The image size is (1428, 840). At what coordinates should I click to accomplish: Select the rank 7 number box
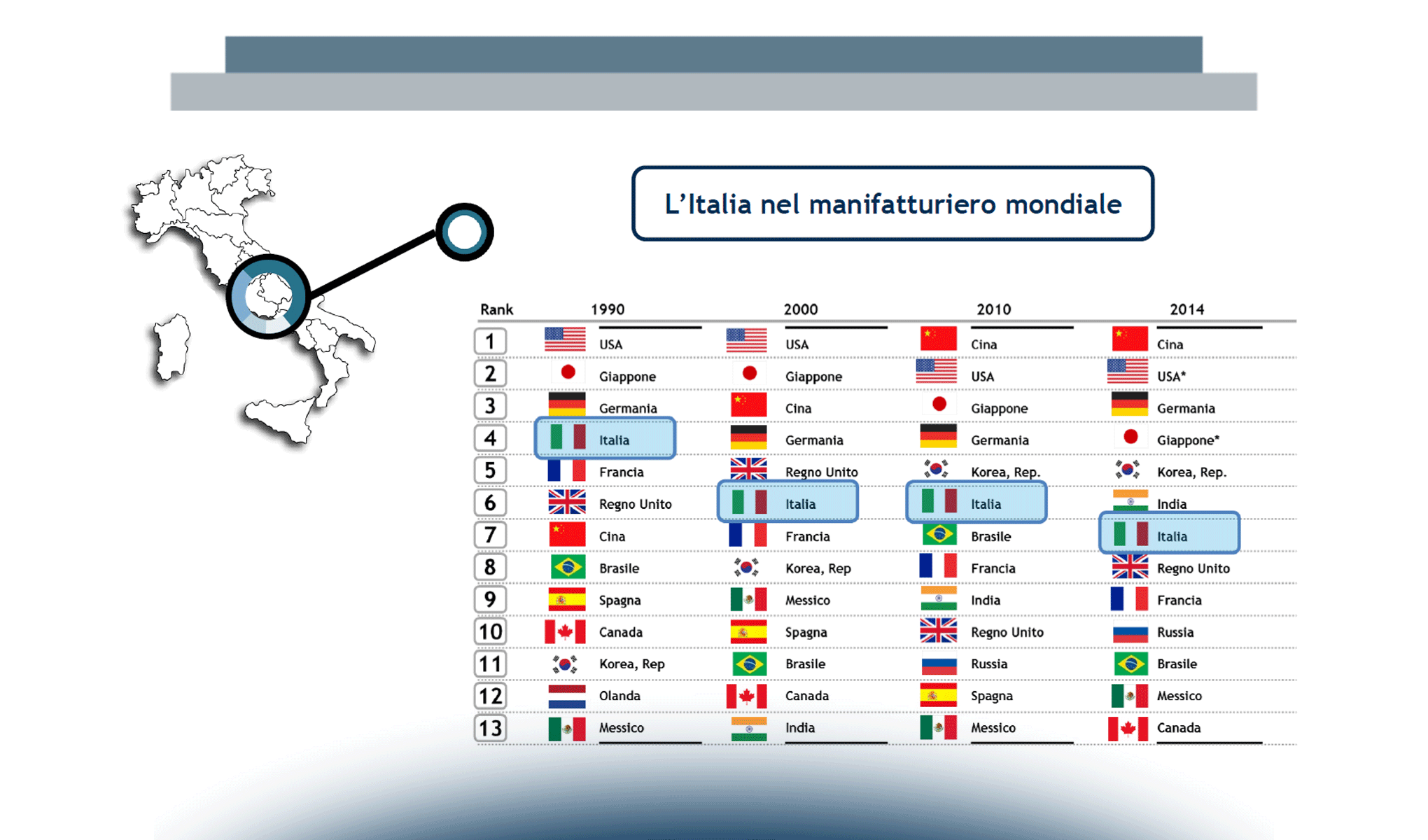pyautogui.click(x=490, y=534)
